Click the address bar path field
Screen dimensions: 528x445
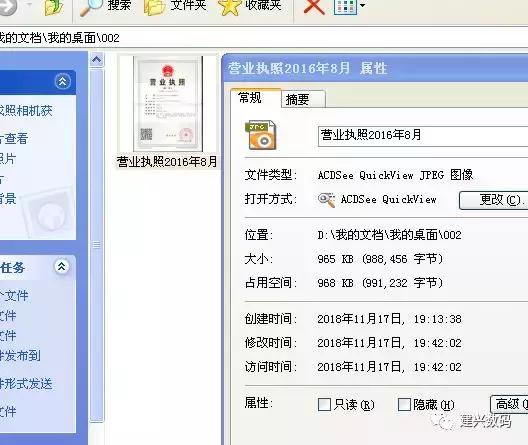pos(264,38)
